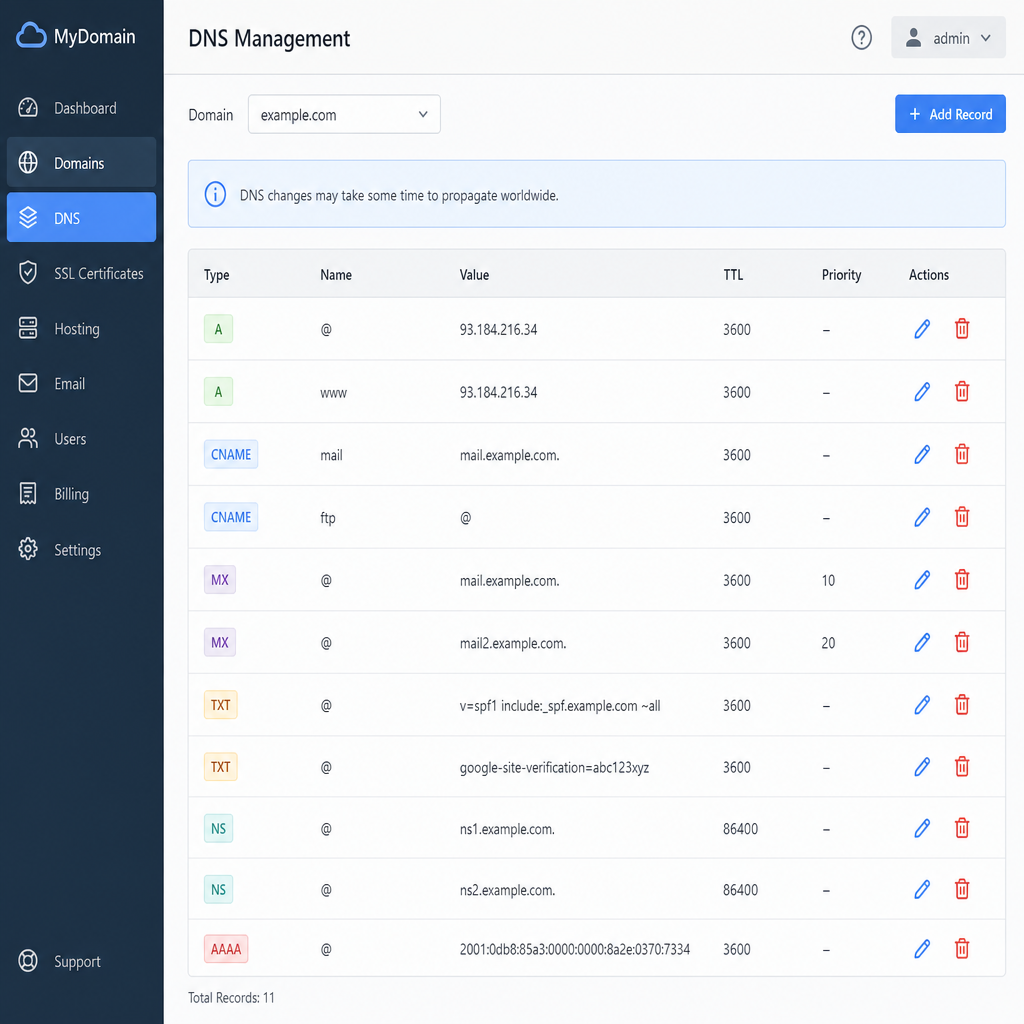Click the DNS Management page title
This screenshot has width=1024, height=1024.
(x=269, y=39)
